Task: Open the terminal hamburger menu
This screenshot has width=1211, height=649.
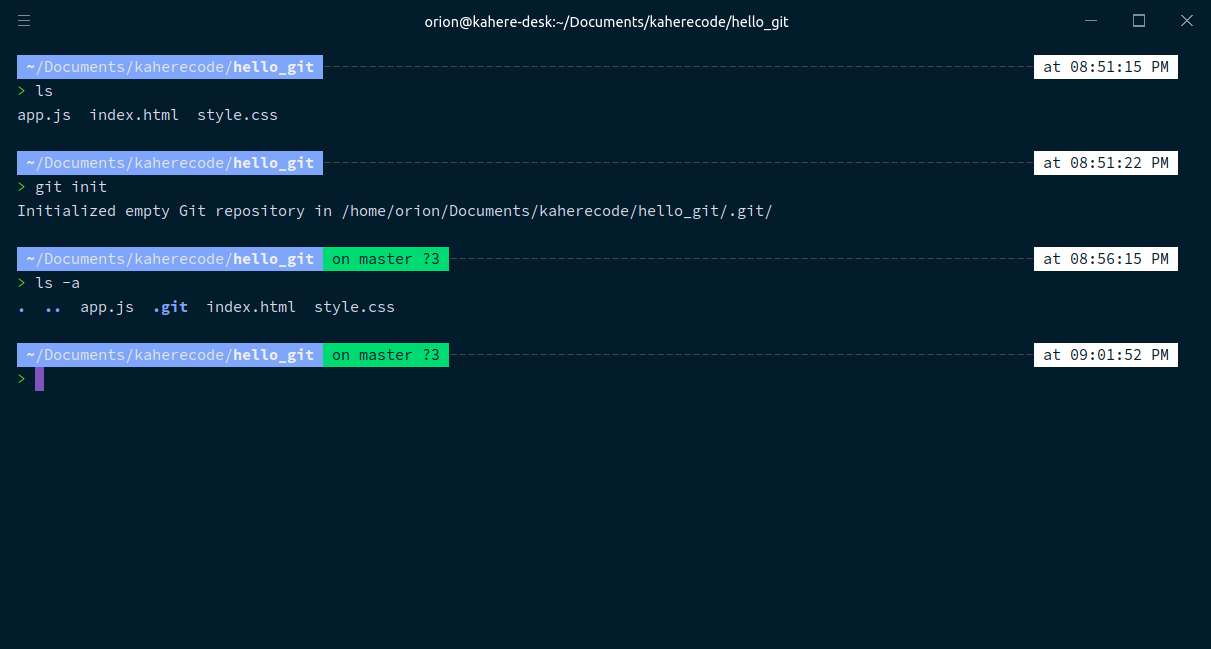Action: pos(24,21)
